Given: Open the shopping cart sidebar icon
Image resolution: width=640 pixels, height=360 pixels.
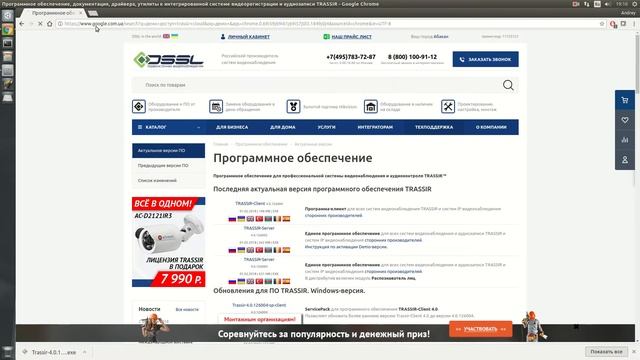Looking at the screenshot, I should tap(625, 100).
